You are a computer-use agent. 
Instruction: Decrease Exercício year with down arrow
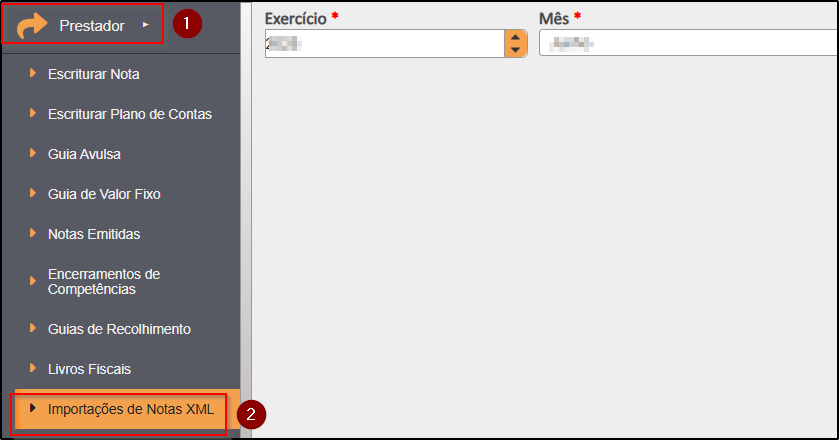tap(515, 50)
